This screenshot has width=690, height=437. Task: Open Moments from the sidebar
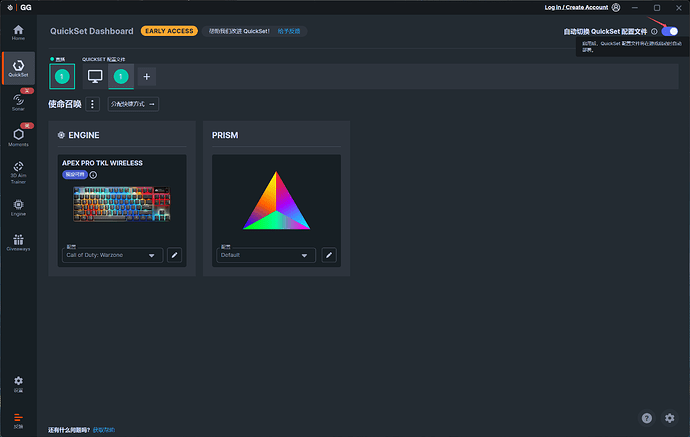tap(18, 137)
